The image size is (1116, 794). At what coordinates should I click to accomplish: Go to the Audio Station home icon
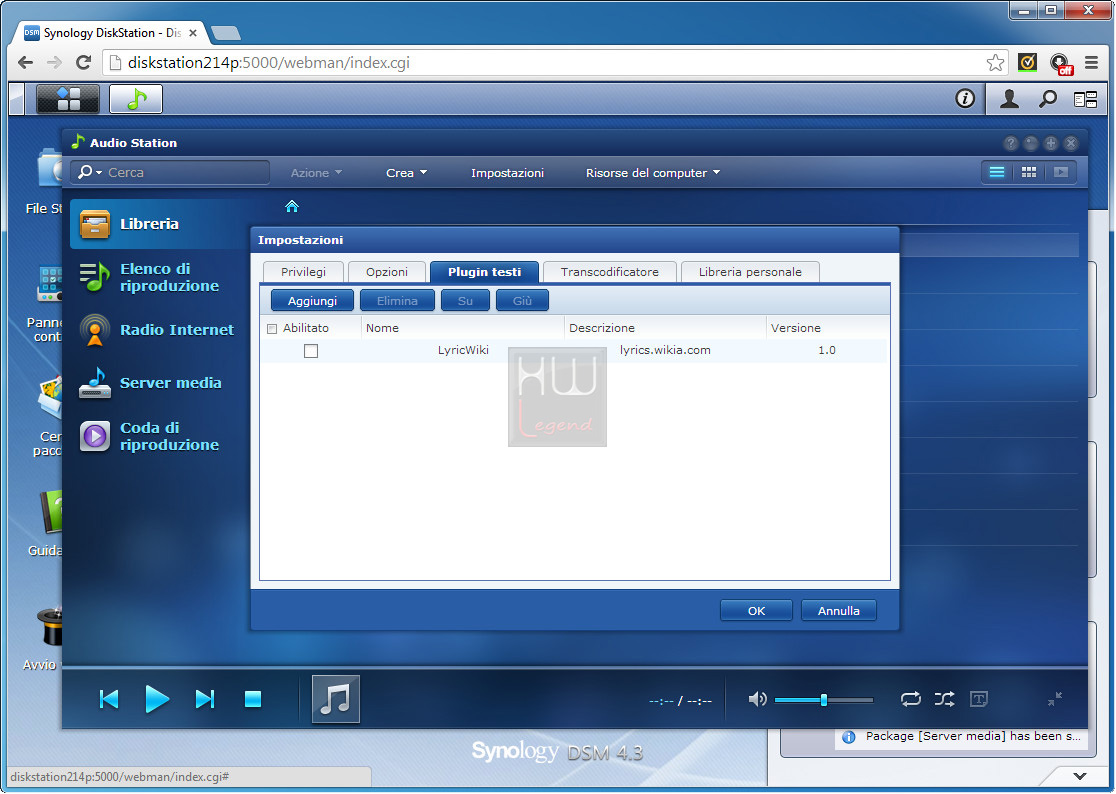[x=292, y=206]
